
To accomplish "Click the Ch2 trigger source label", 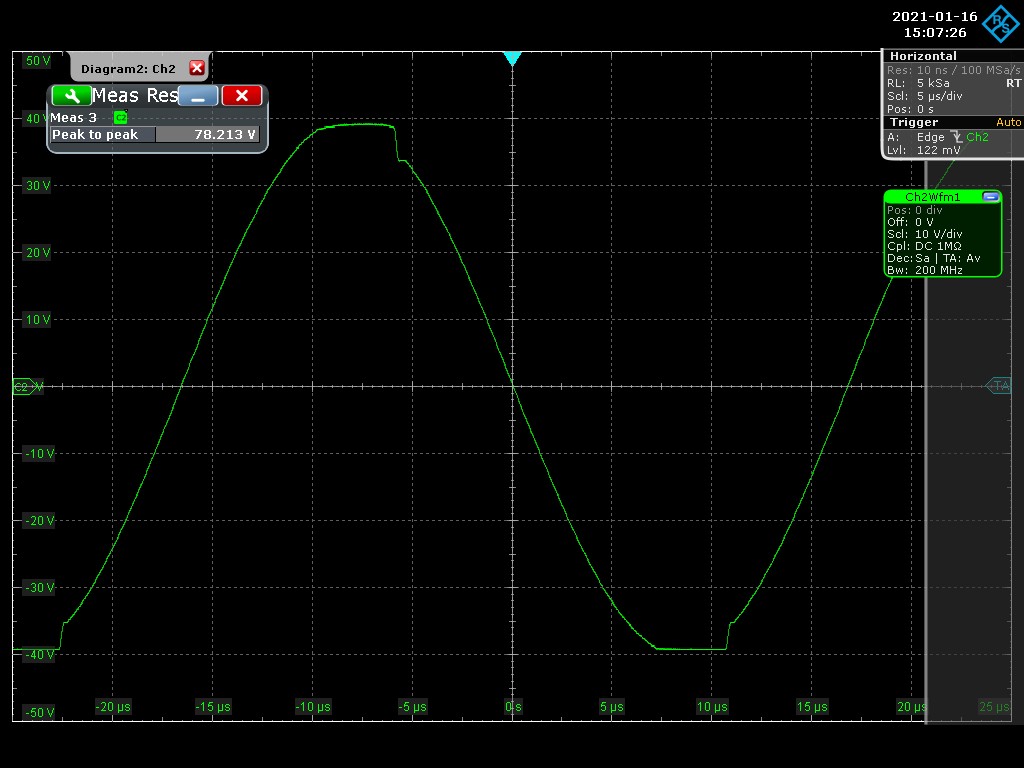I will point(977,137).
